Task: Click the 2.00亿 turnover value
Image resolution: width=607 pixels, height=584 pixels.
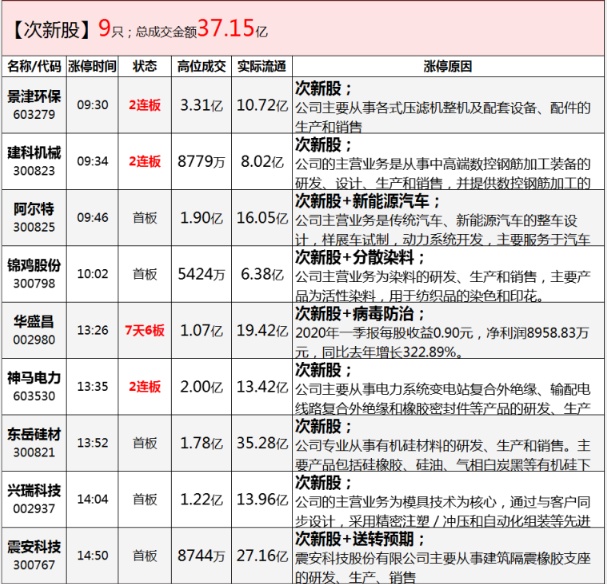Action: point(201,386)
